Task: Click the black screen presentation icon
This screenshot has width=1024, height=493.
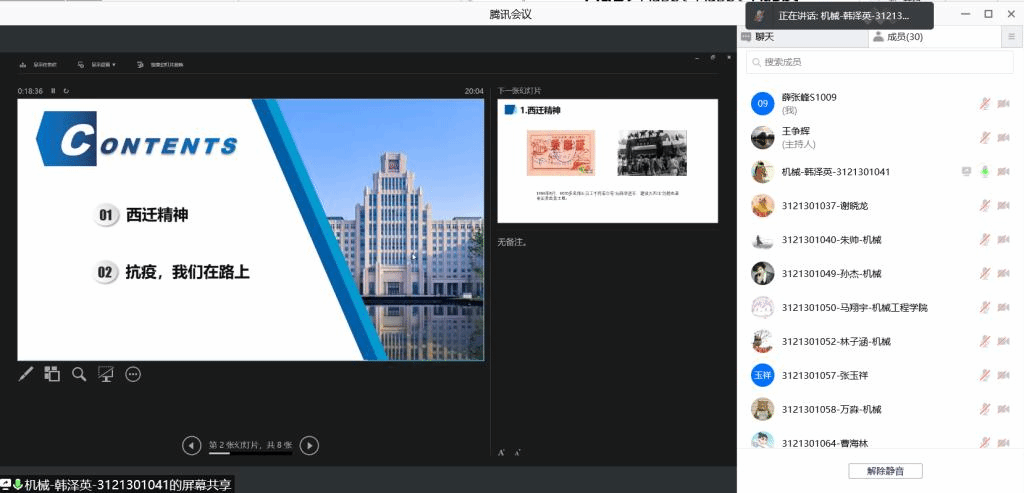Action: [106, 374]
